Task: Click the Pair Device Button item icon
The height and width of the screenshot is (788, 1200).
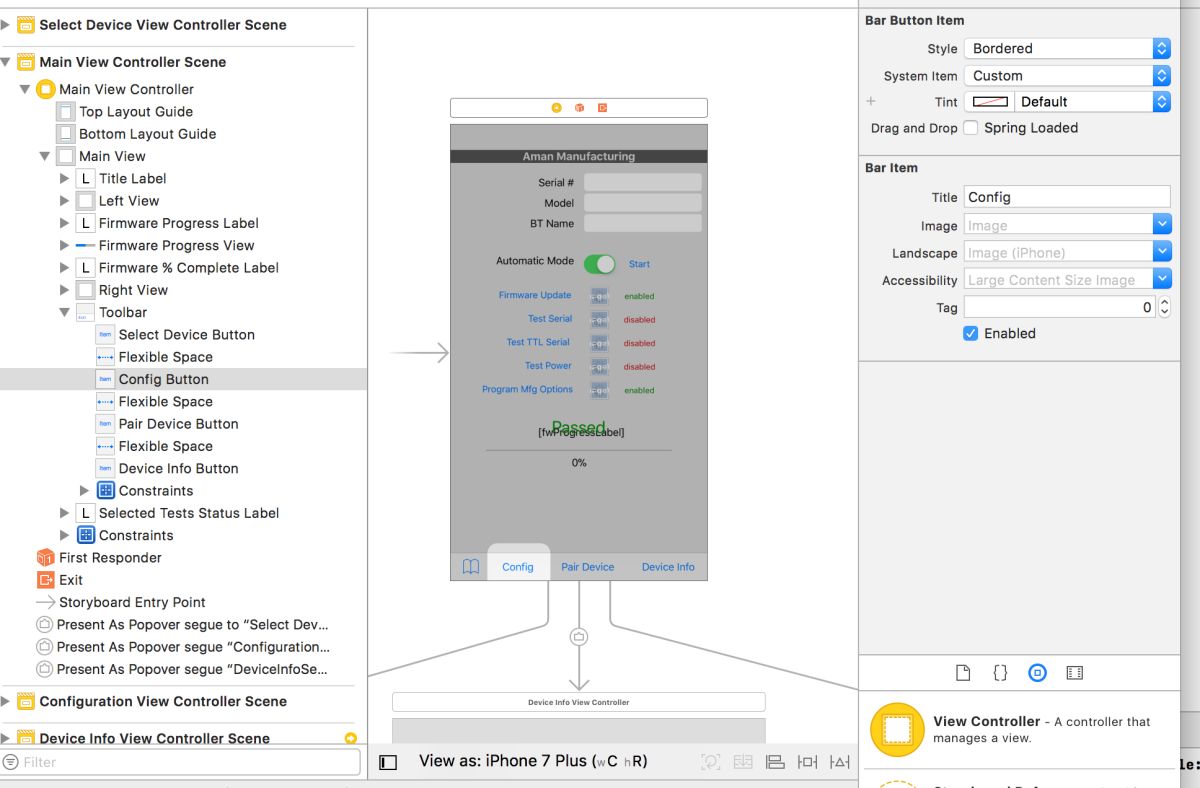Action: coord(105,424)
